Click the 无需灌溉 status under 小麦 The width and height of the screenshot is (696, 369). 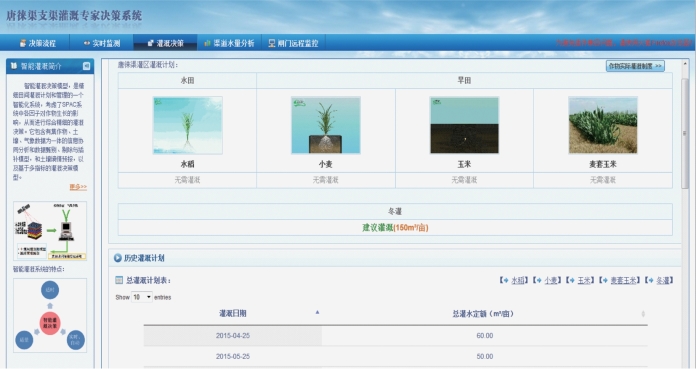(x=326, y=180)
